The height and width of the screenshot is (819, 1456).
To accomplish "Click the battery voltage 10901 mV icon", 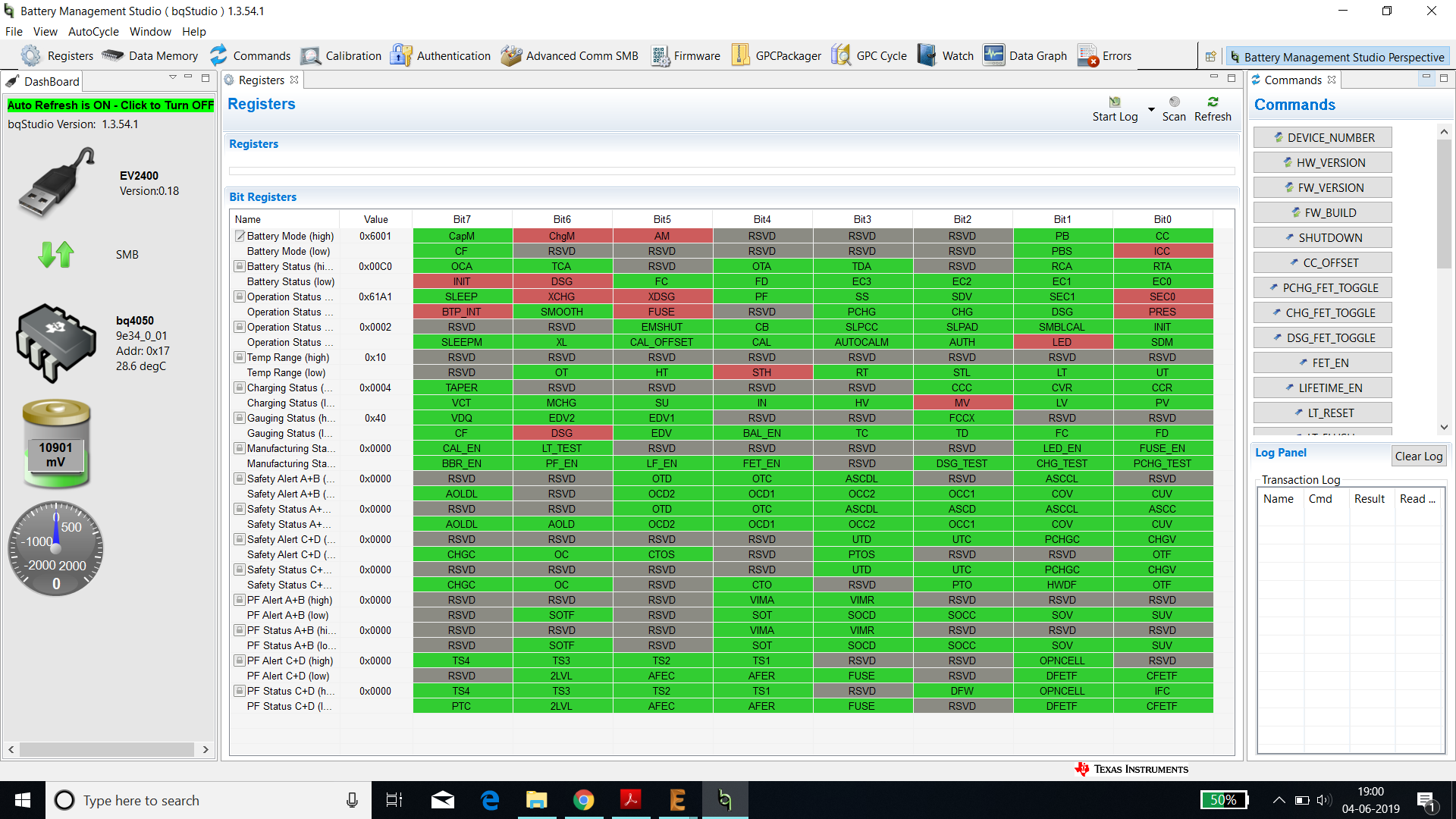I will tap(56, 443).
